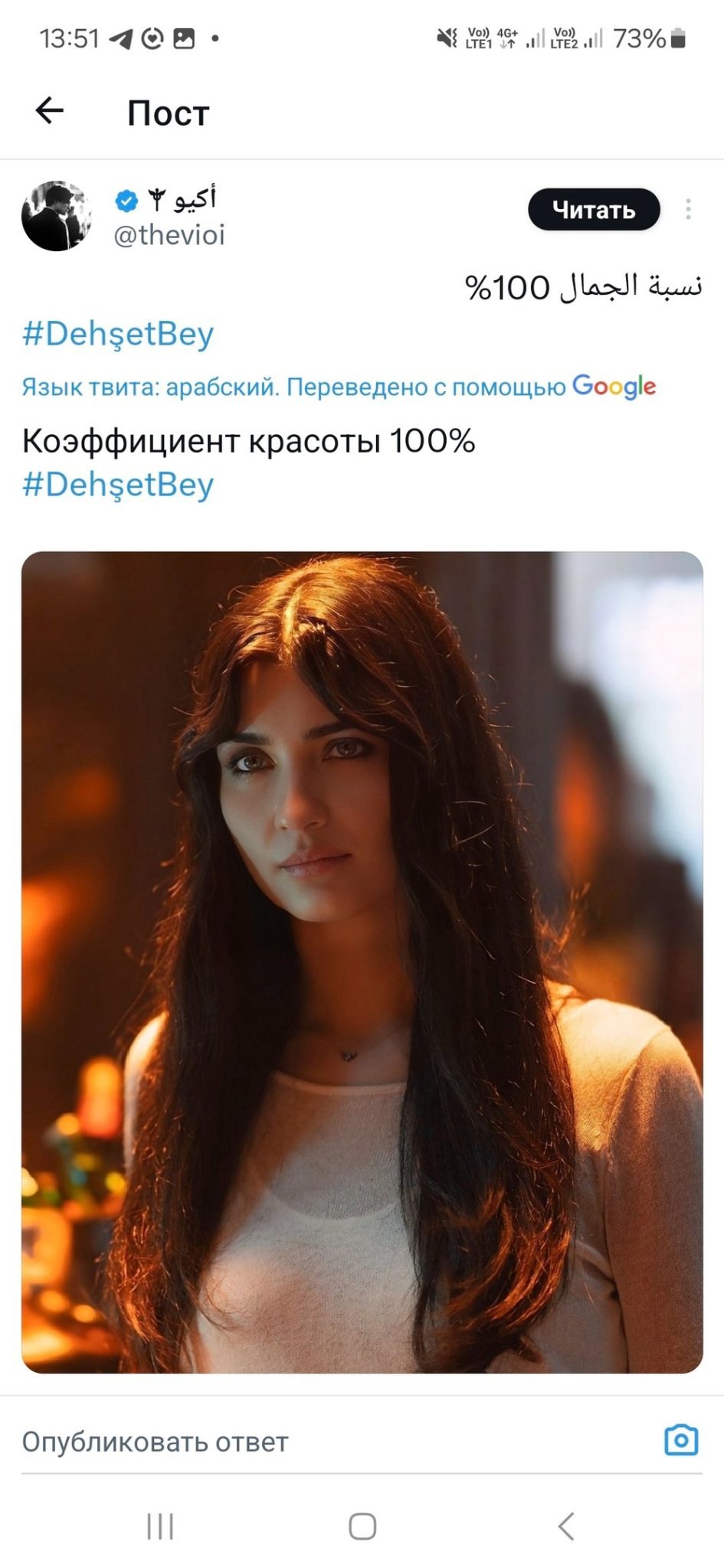
Task: Tap the camera icon in the reply bar
Action: point(680,1440)
